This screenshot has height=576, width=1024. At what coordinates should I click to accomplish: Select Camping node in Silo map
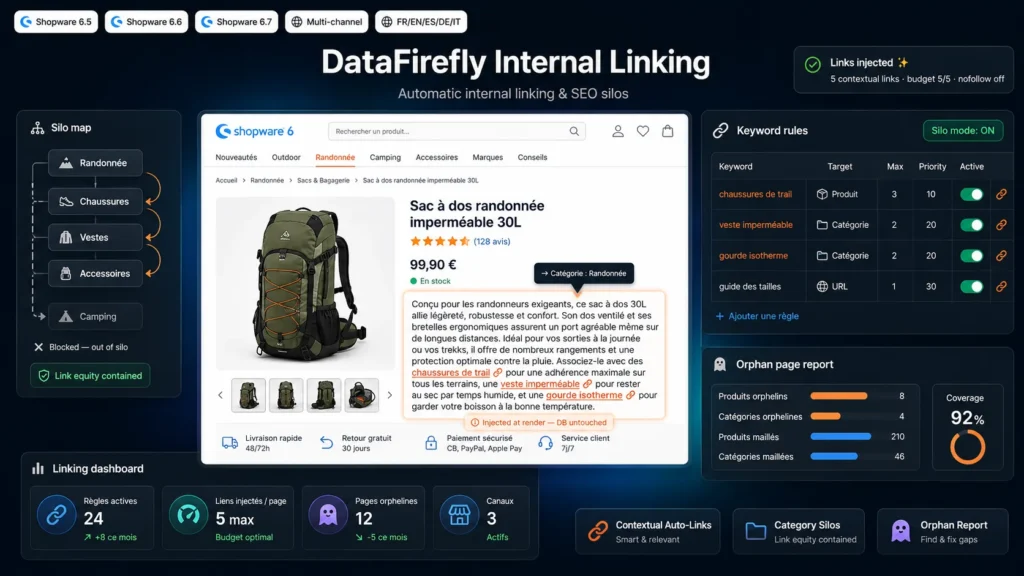click(95, 316)
